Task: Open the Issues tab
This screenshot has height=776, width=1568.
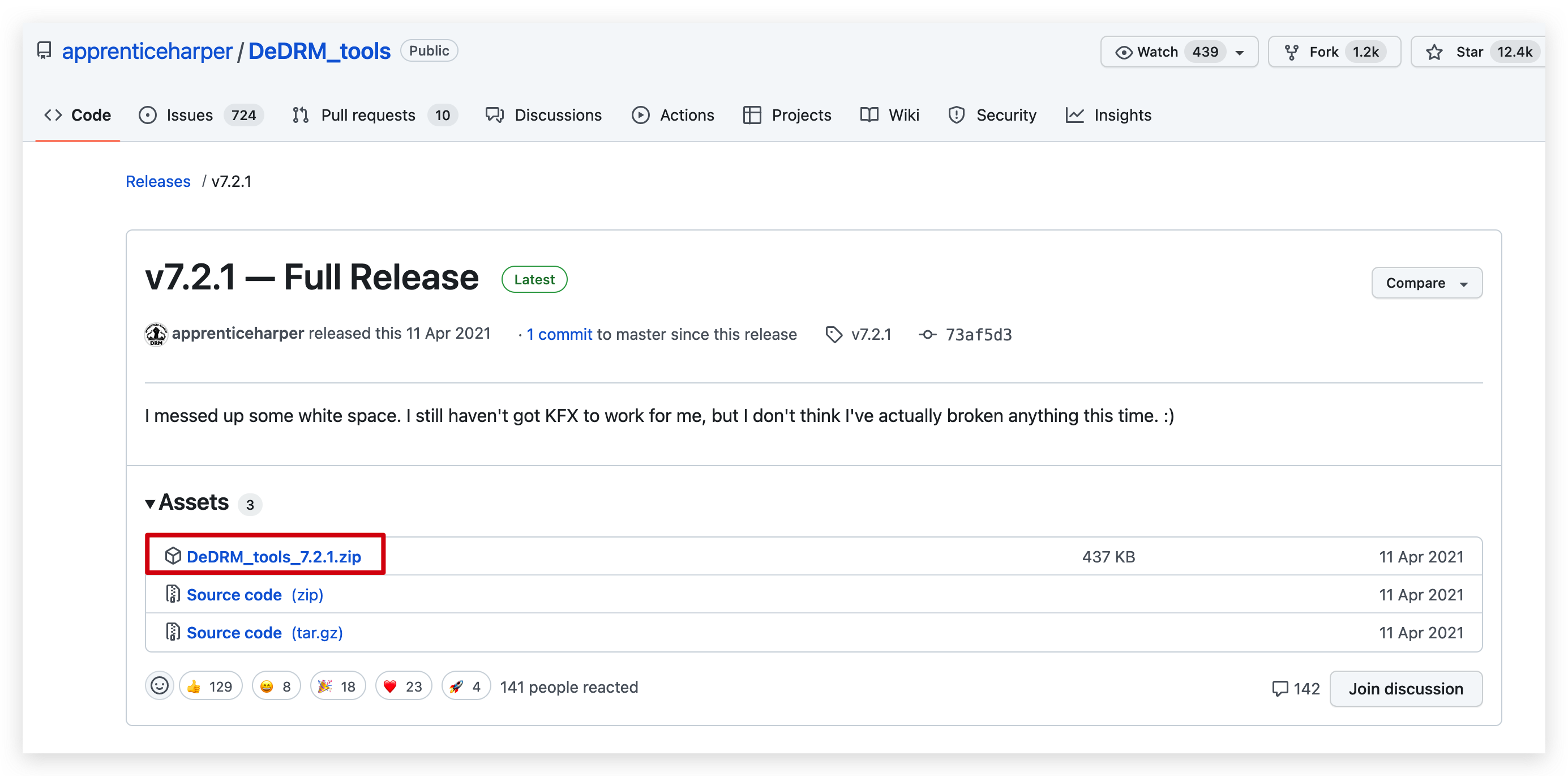Action: [201, 114]
